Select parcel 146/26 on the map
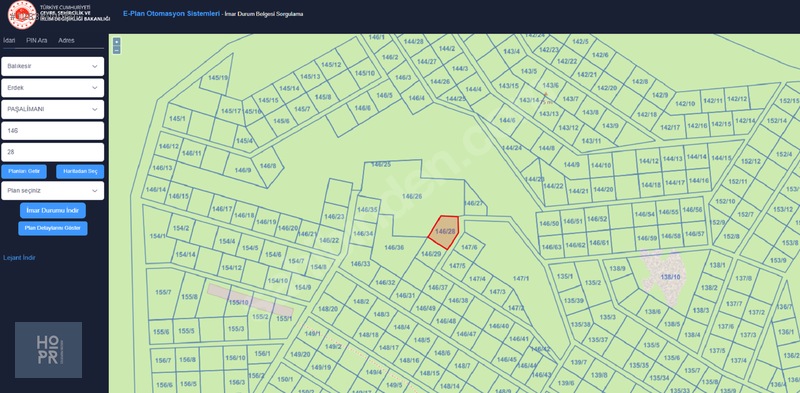Screen dimensions: 800x393 tap(412, 196)
